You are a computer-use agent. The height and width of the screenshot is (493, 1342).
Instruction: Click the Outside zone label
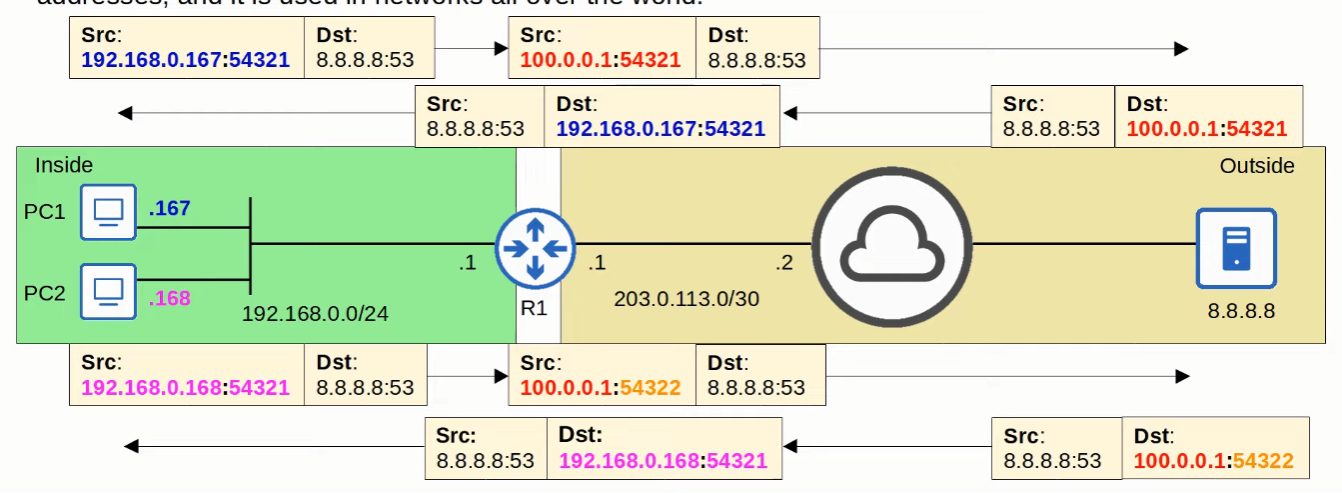click(x=1257, y=166)
